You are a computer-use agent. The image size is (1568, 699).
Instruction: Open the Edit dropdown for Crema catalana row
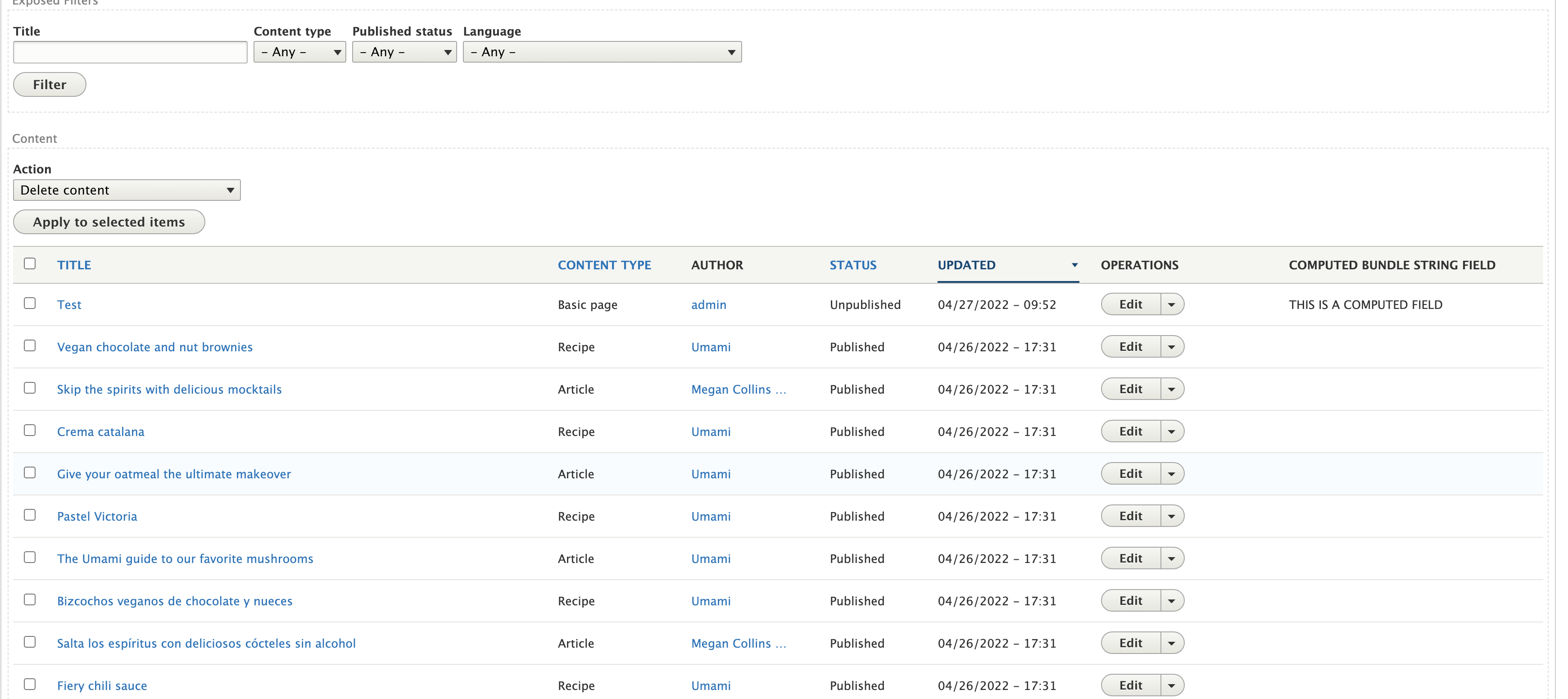[x=1172, y=431]
